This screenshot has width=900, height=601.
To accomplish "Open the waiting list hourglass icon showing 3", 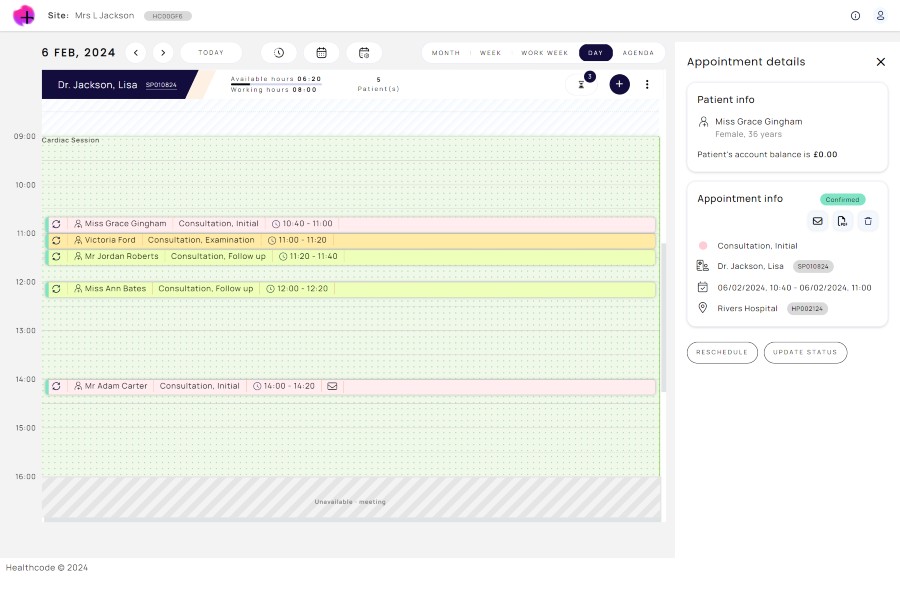I will pyautogui.click(x=581, y=85).
